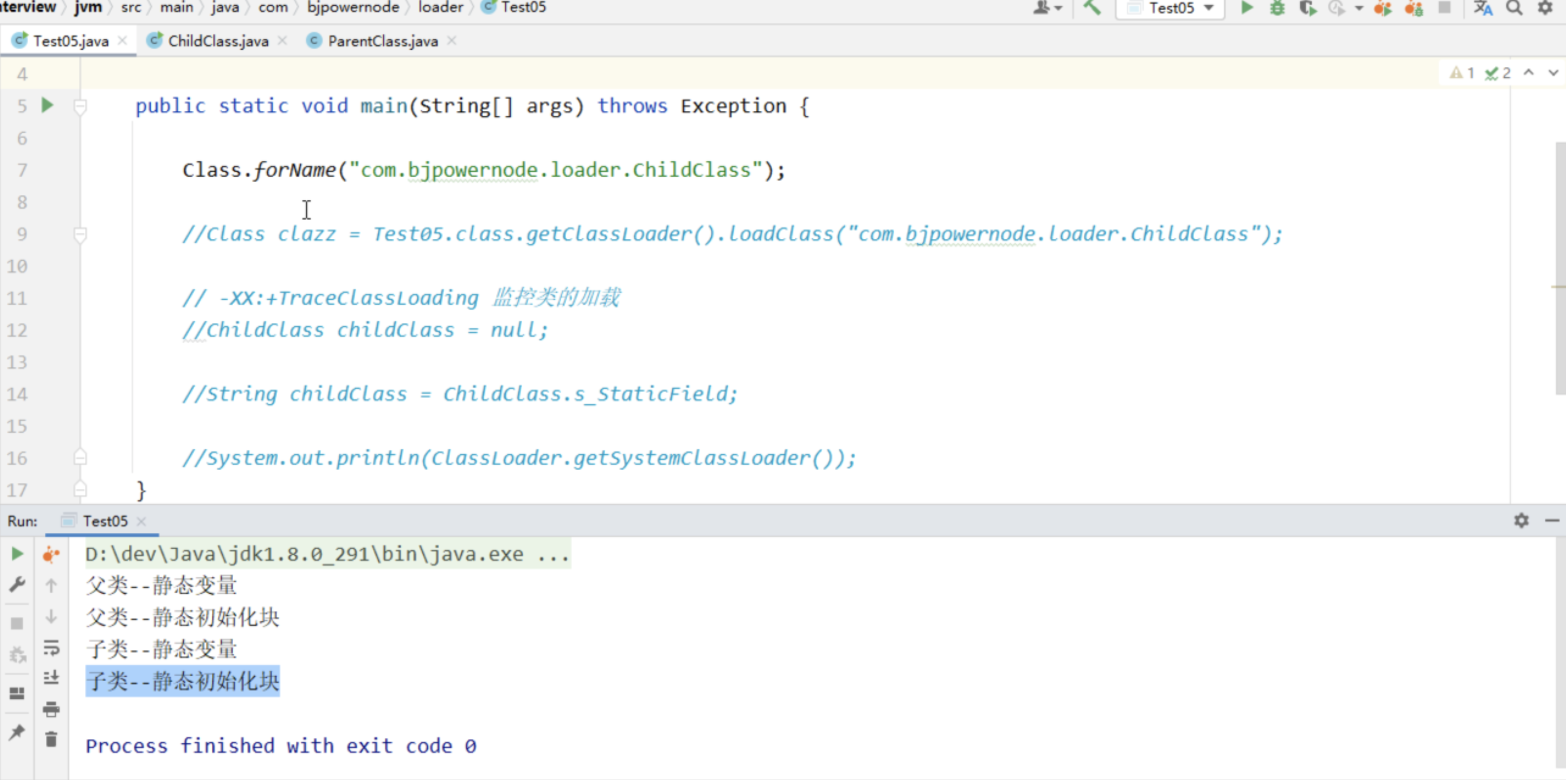1566x780 pixels.
Task: Click the Build Project hammer icon
Action: pos(1092,8)
